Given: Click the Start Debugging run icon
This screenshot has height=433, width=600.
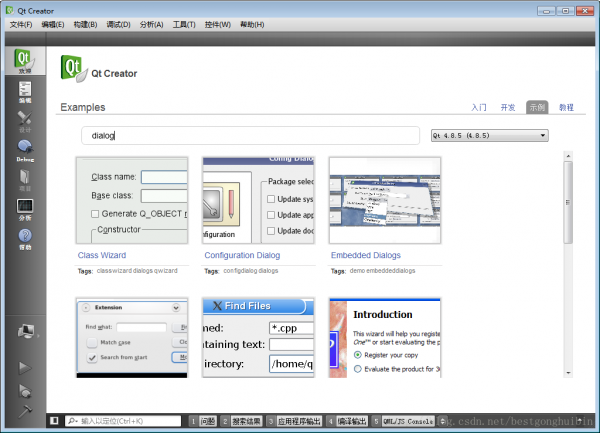Looking at the screenshot, I should click(25, 391).
